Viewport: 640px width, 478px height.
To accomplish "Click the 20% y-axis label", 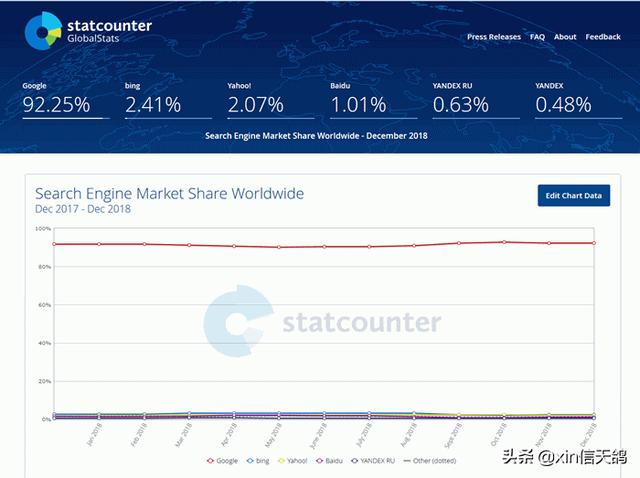I will (x=44, y=381).
